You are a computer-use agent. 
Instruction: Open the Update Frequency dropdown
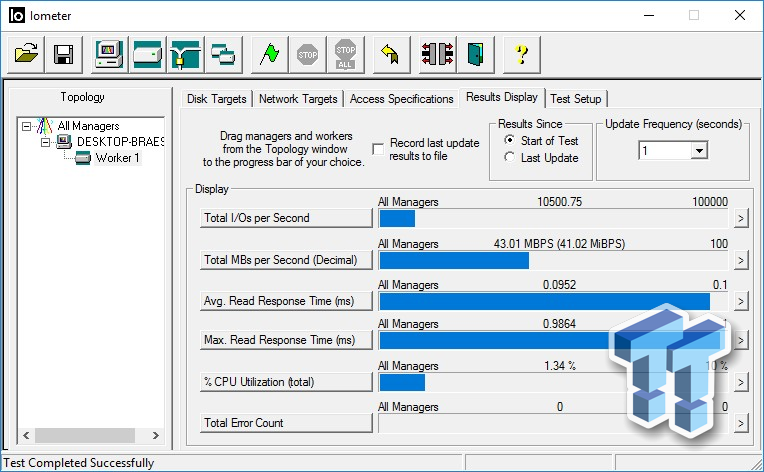699,151
